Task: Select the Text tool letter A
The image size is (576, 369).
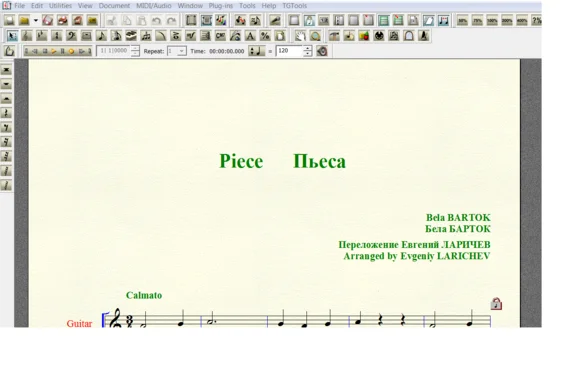Action: pyautogui.click(x=250, y=36)
